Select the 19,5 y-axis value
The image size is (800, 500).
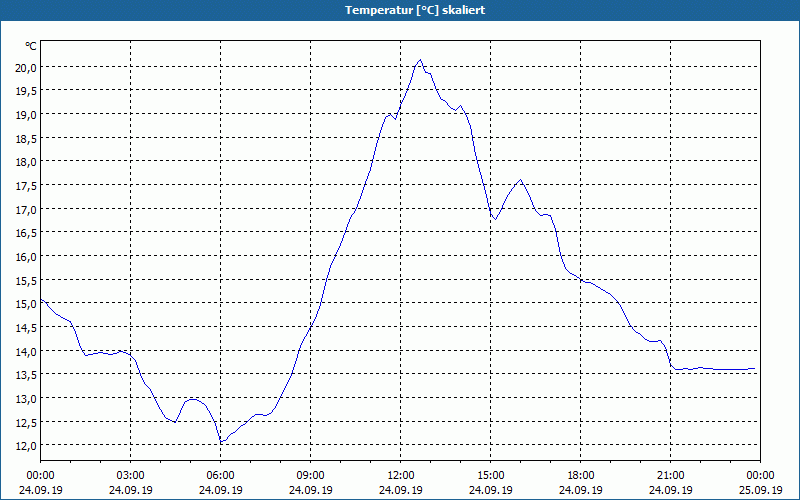pos(27,91)
